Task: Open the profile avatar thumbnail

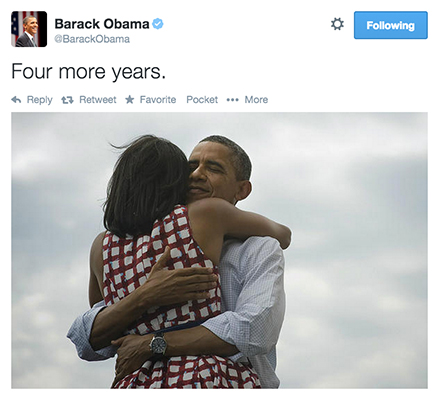Action: coord(29,29)
